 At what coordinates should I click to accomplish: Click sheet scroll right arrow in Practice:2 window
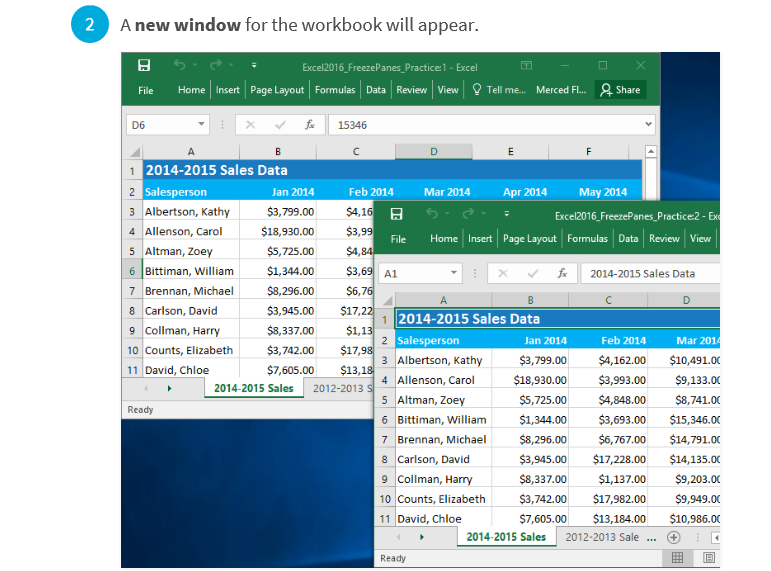click(421, 537)
